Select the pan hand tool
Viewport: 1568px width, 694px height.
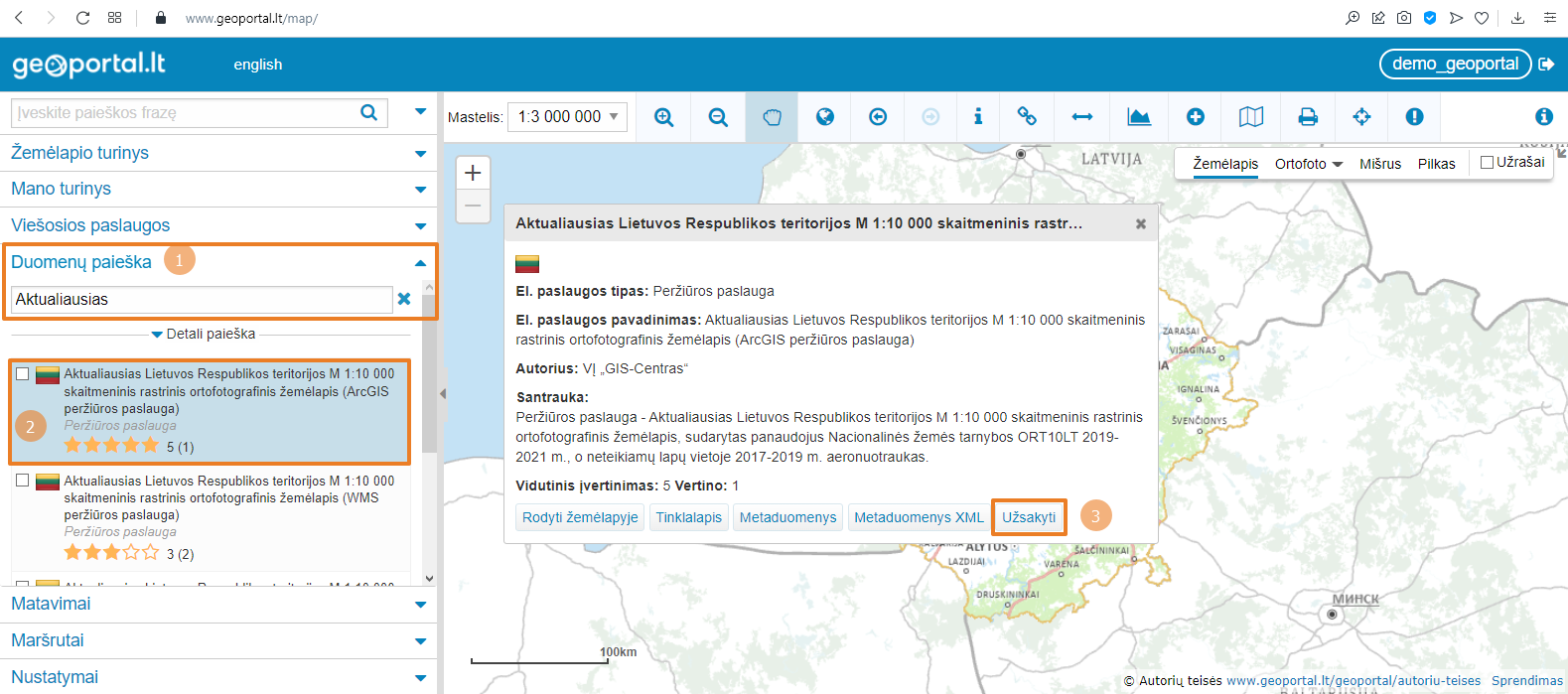(772, 117)
